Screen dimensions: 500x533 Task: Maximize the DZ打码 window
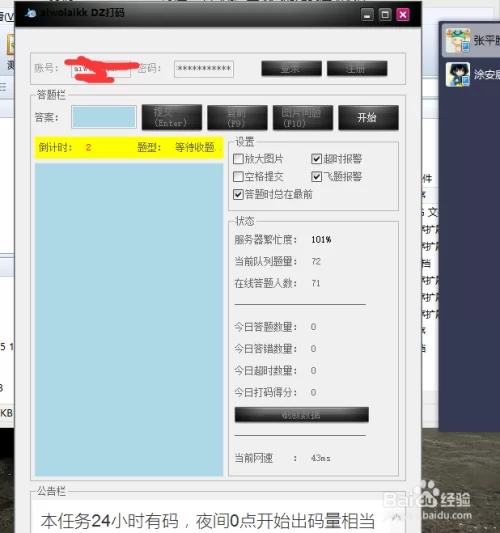tap(385, 15)
